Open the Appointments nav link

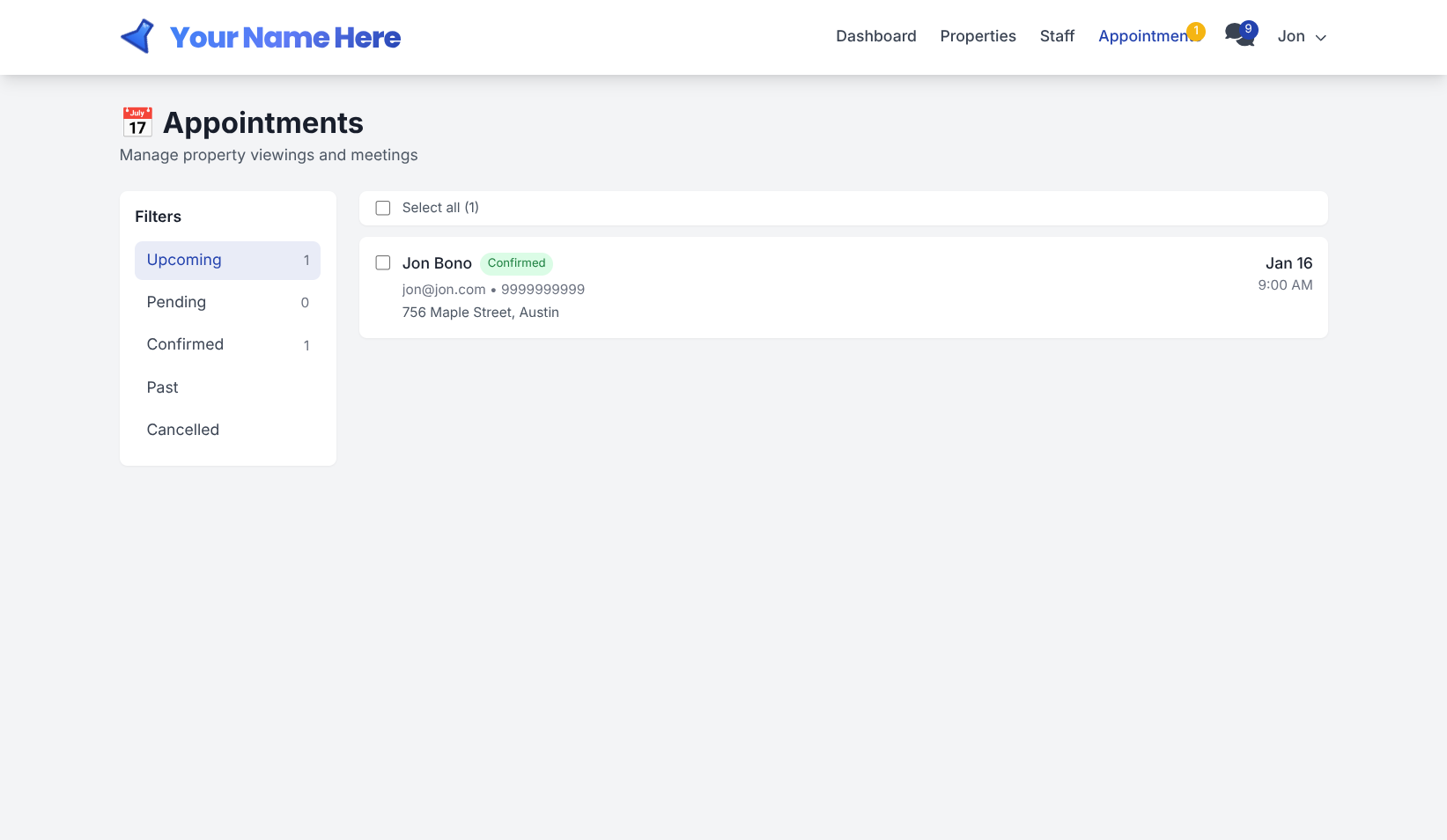[1142, 36]
